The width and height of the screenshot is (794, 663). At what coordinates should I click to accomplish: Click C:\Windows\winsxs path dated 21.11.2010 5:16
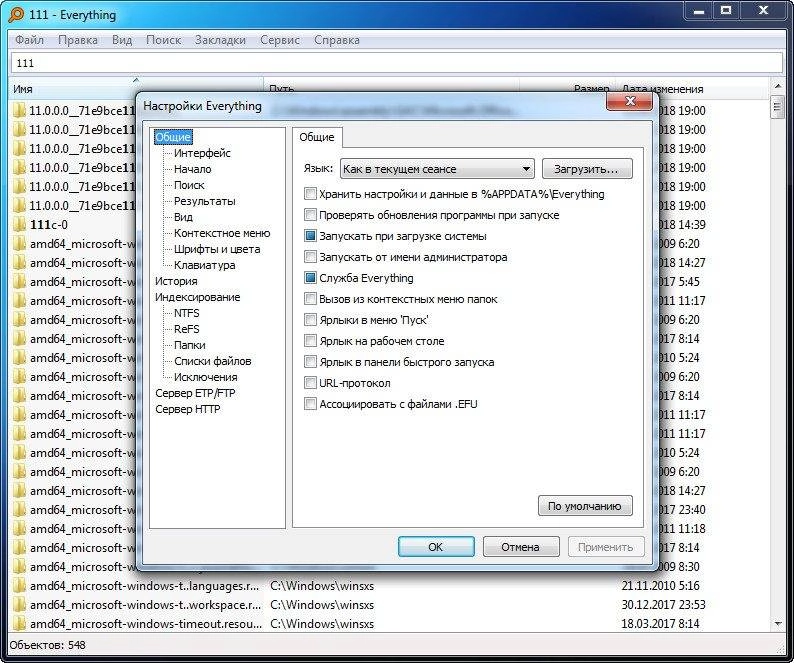(322, 586)
